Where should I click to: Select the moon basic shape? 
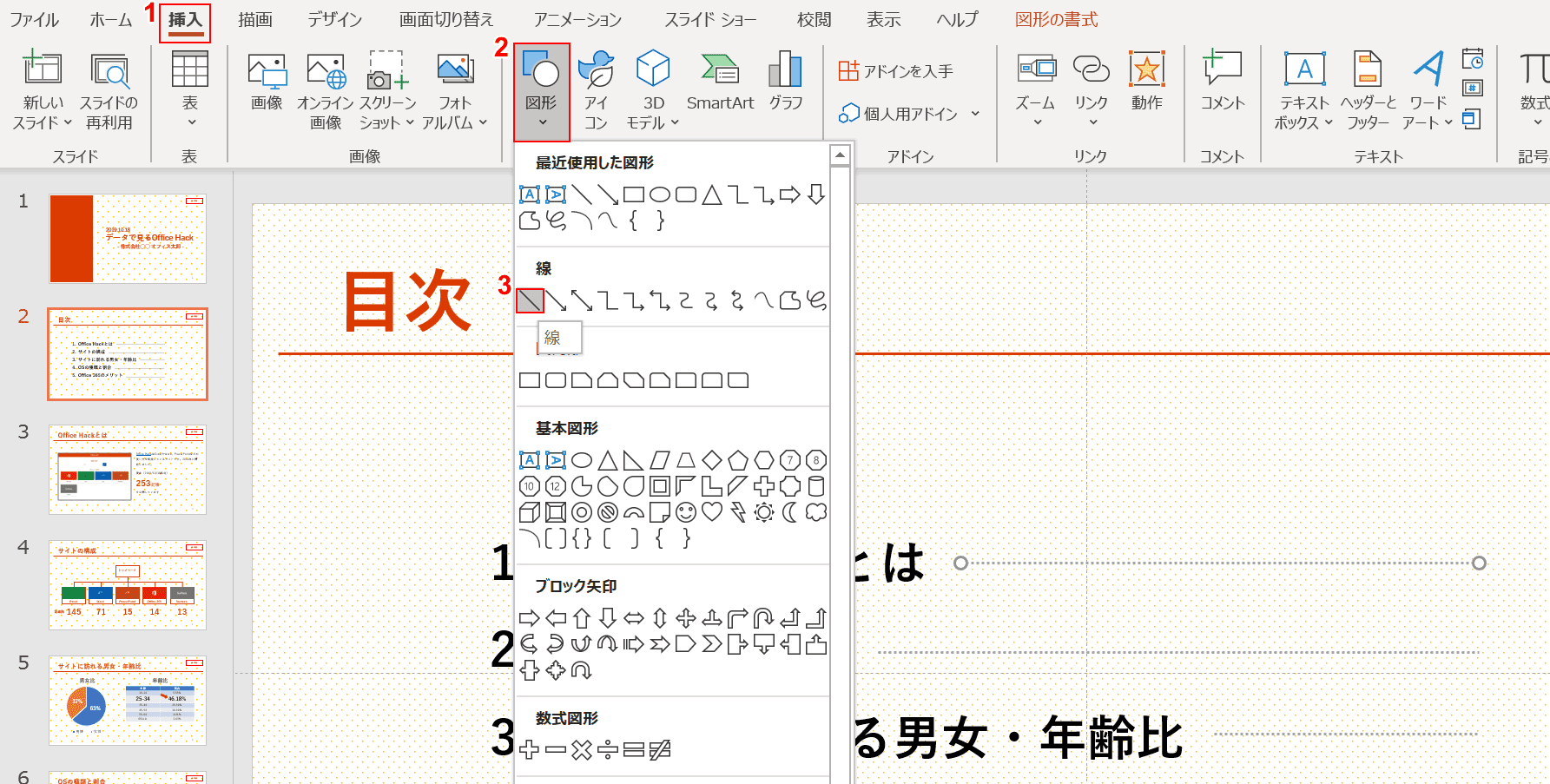pyautogui.click(x=790, y=512)
